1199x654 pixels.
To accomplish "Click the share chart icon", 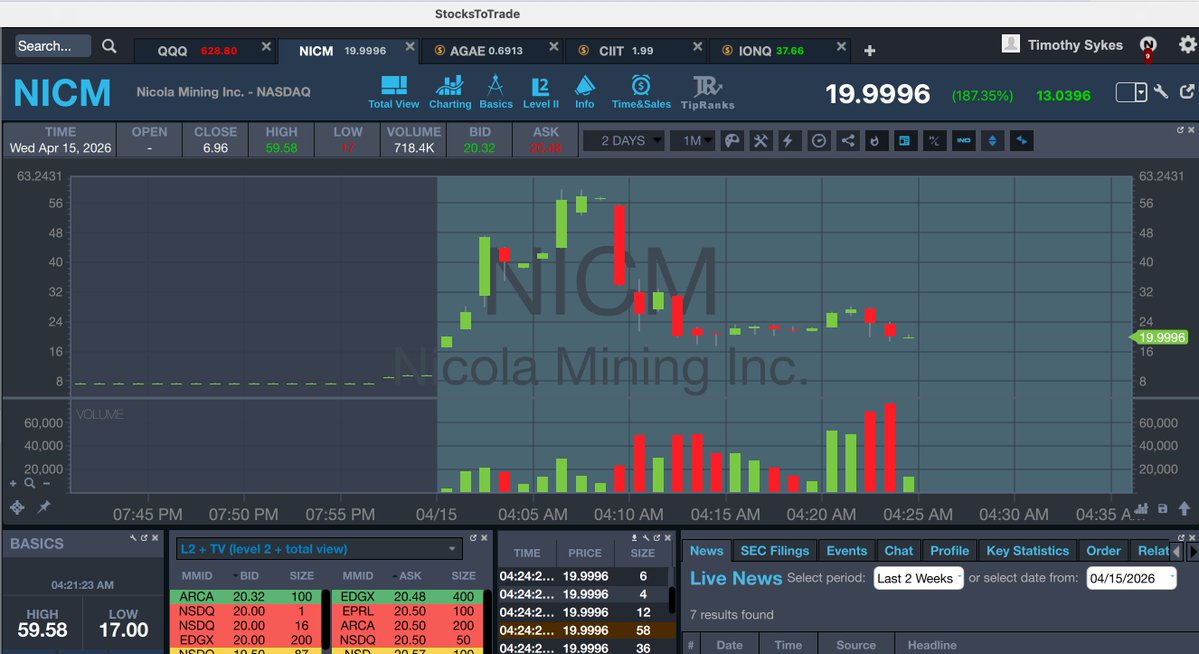I will pyautogui.click(x=846, y=141).
